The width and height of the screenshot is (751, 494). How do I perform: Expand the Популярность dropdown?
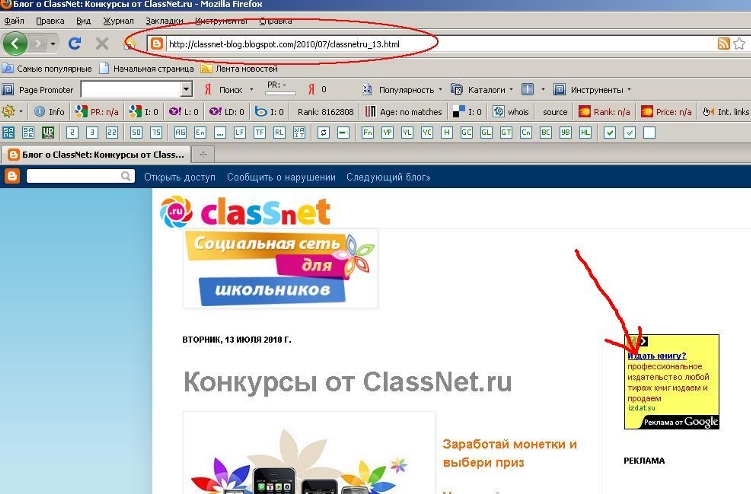pyautogui.click(x=440, y=90)
